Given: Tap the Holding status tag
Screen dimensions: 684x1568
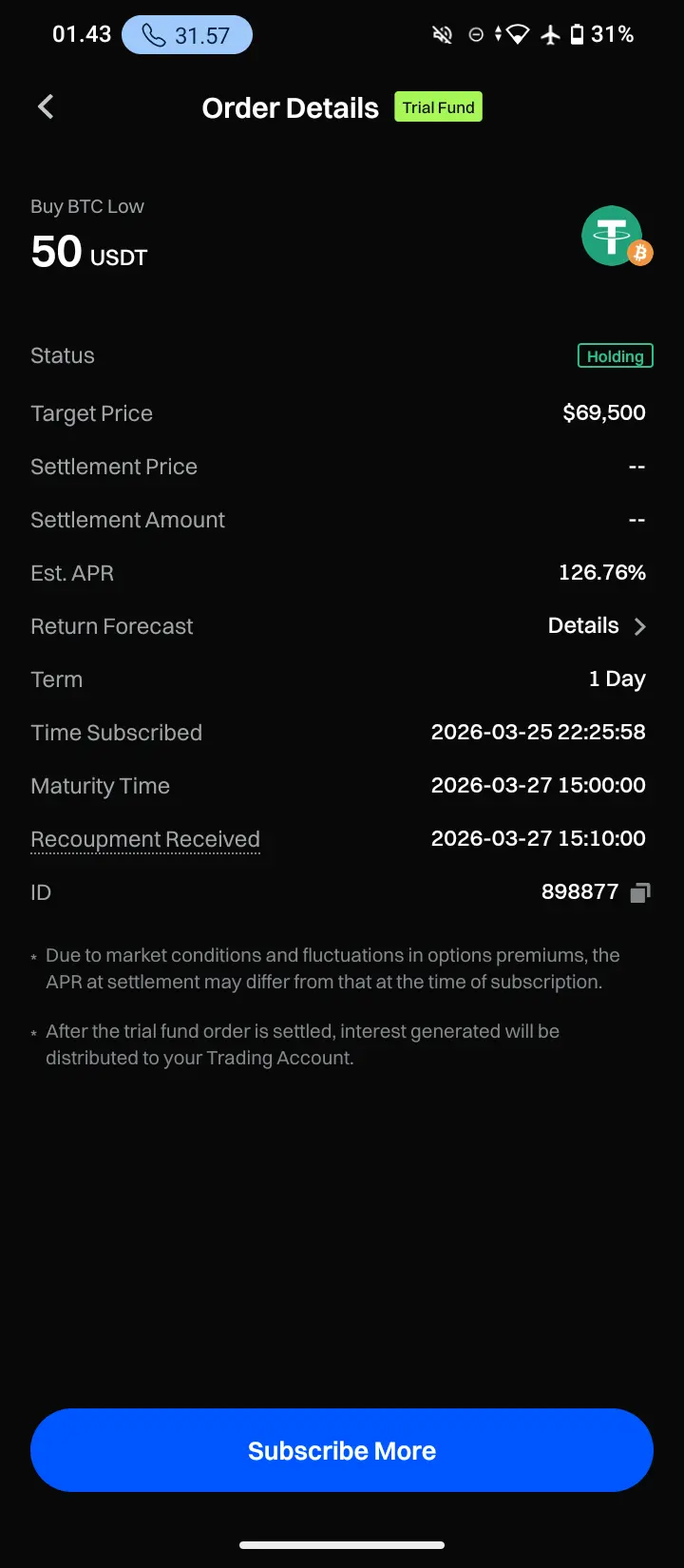Looking at the screenshot, I should click(x=615, y=356).
